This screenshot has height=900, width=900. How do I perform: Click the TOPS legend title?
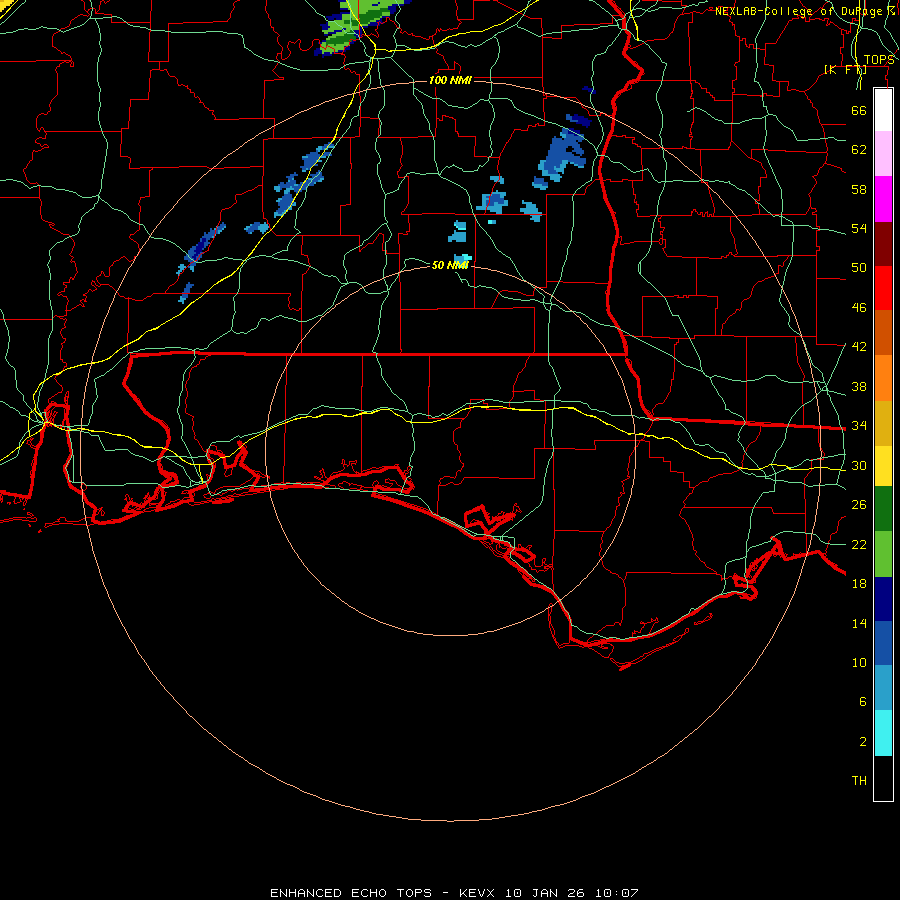point(879,60)
